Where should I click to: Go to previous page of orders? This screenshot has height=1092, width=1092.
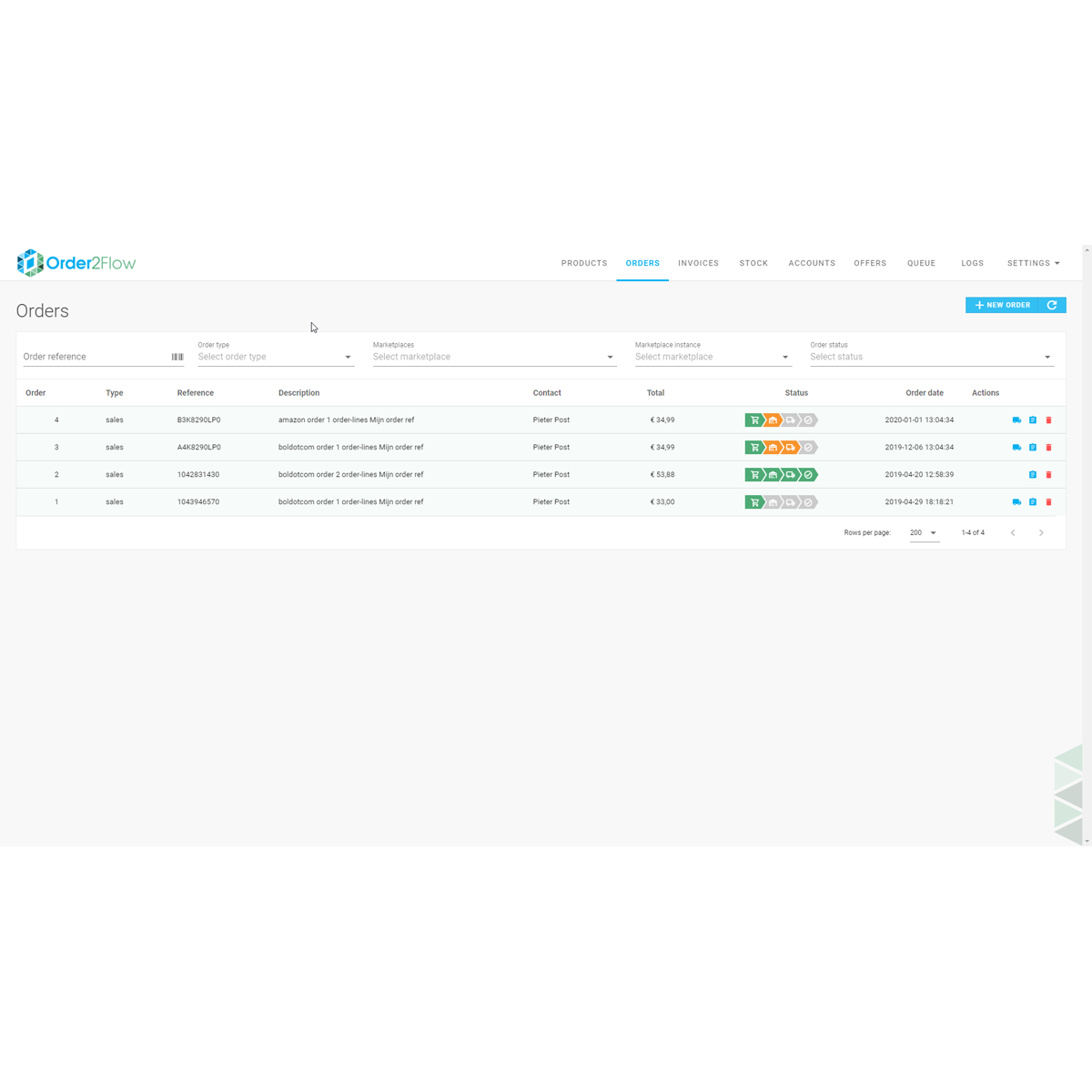click(1013, 532)
